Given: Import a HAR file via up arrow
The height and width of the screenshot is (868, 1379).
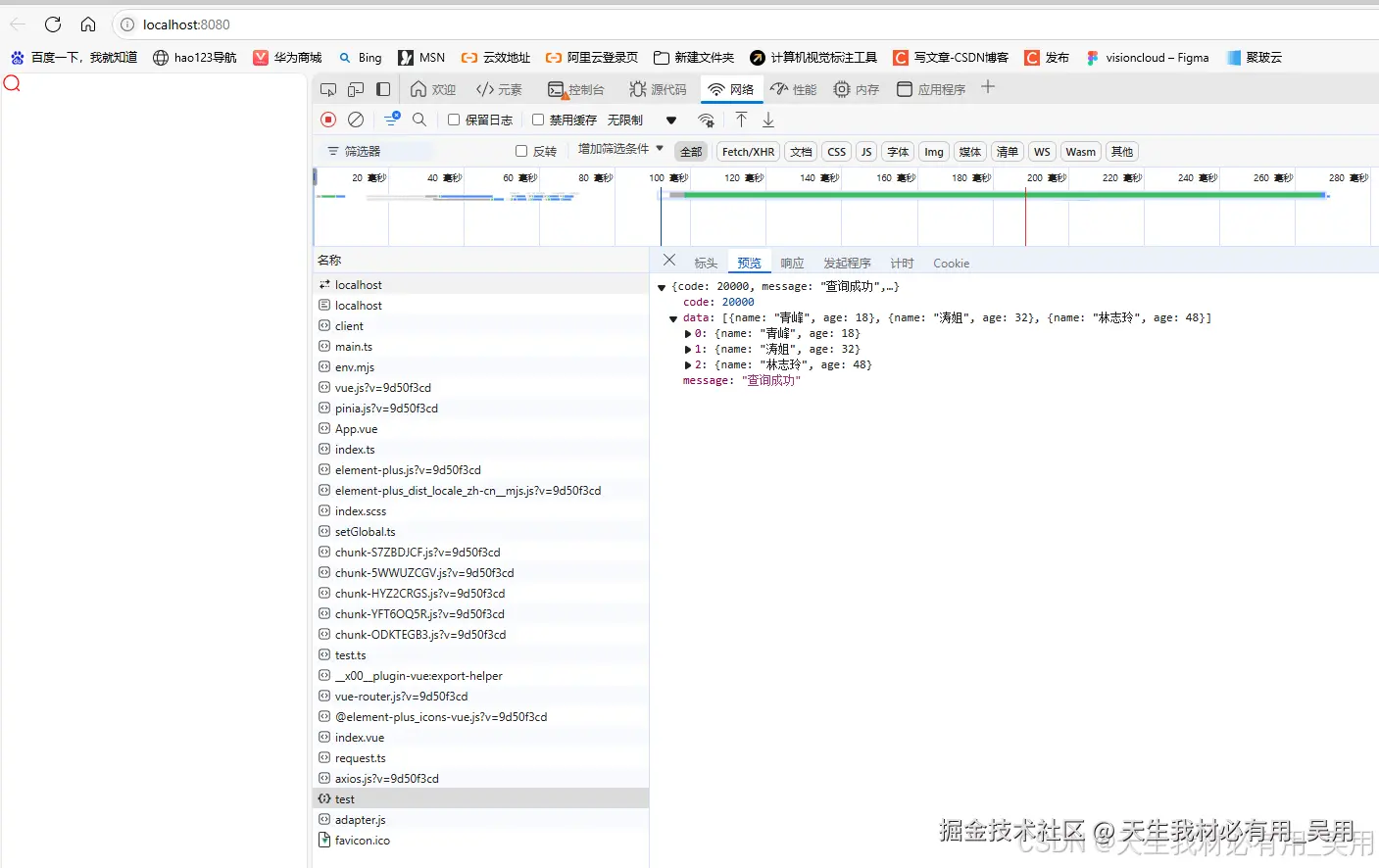Looking at the screenshot, I should [x=742, y=119].
